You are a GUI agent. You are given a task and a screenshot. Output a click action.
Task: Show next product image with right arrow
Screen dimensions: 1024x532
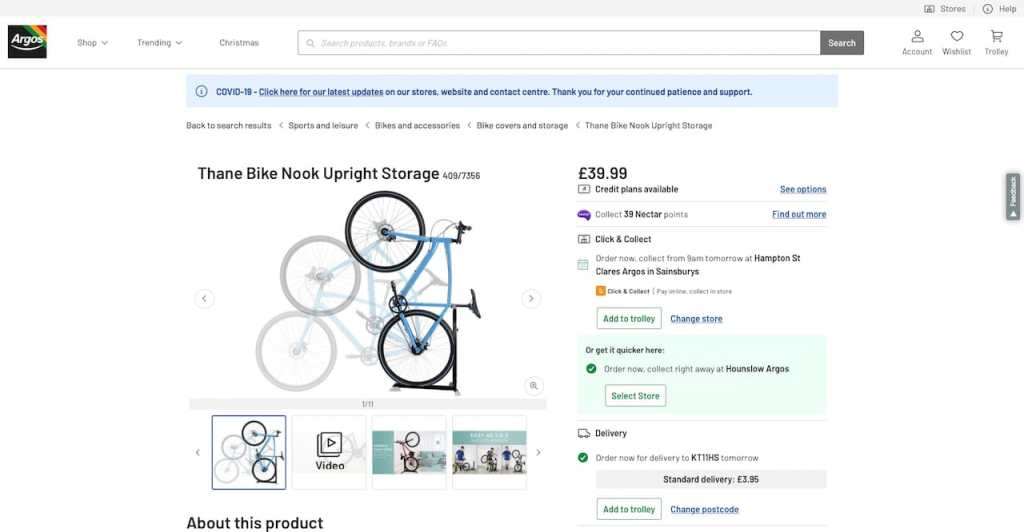coord(531,298)
